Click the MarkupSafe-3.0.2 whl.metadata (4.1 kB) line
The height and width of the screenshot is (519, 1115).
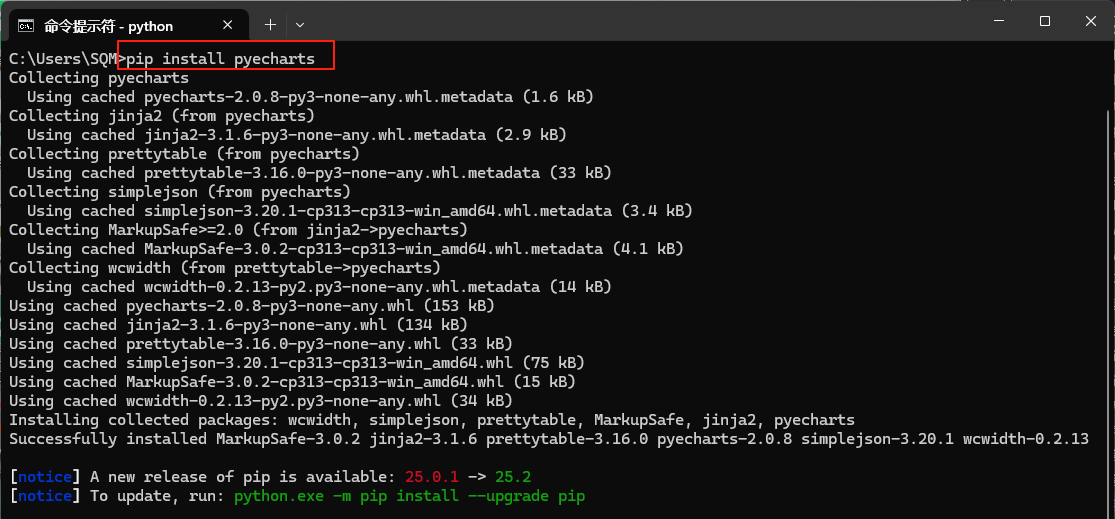356,249
